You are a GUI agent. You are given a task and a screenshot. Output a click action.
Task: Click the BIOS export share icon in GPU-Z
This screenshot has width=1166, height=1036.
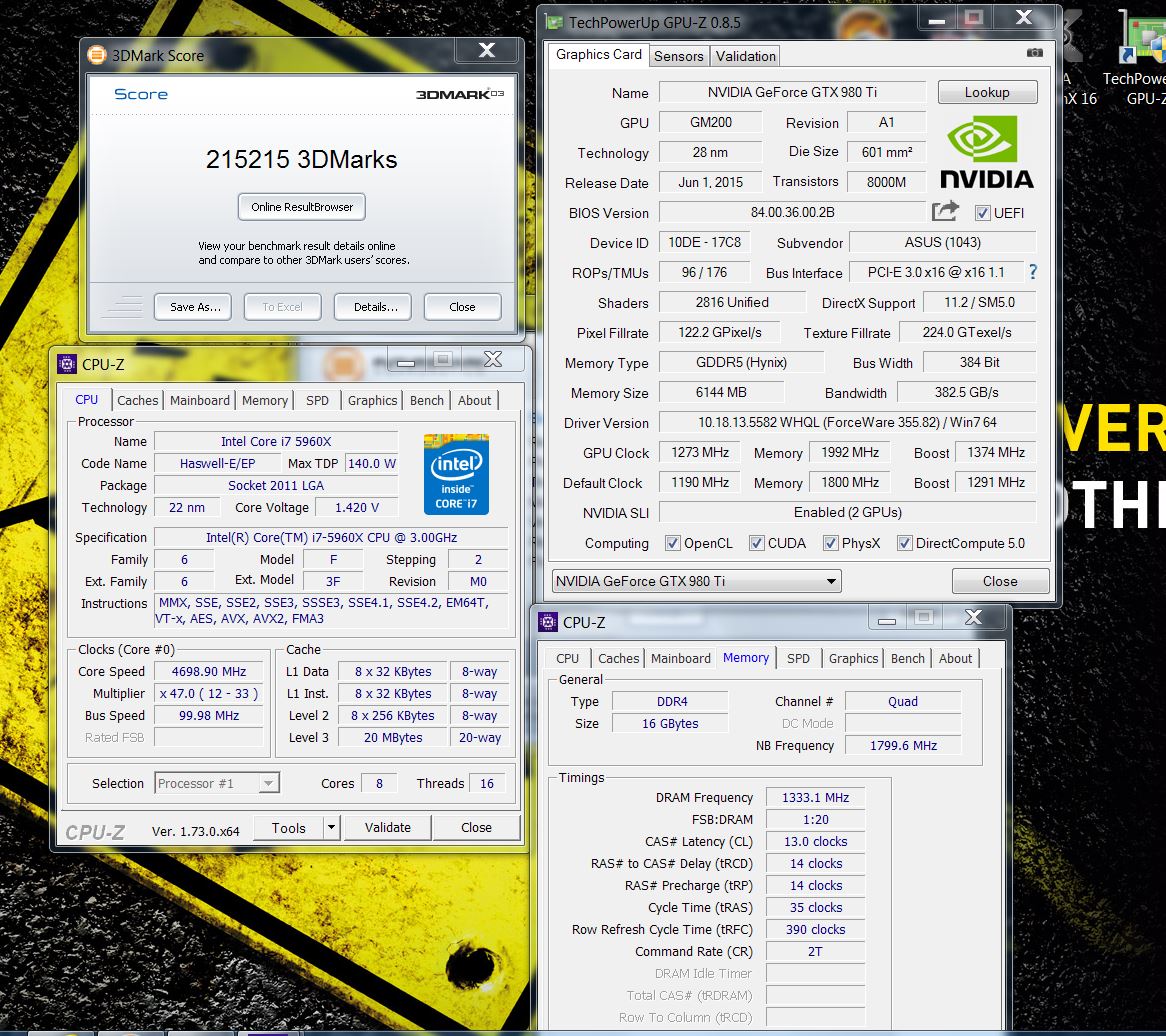[945, 211]
